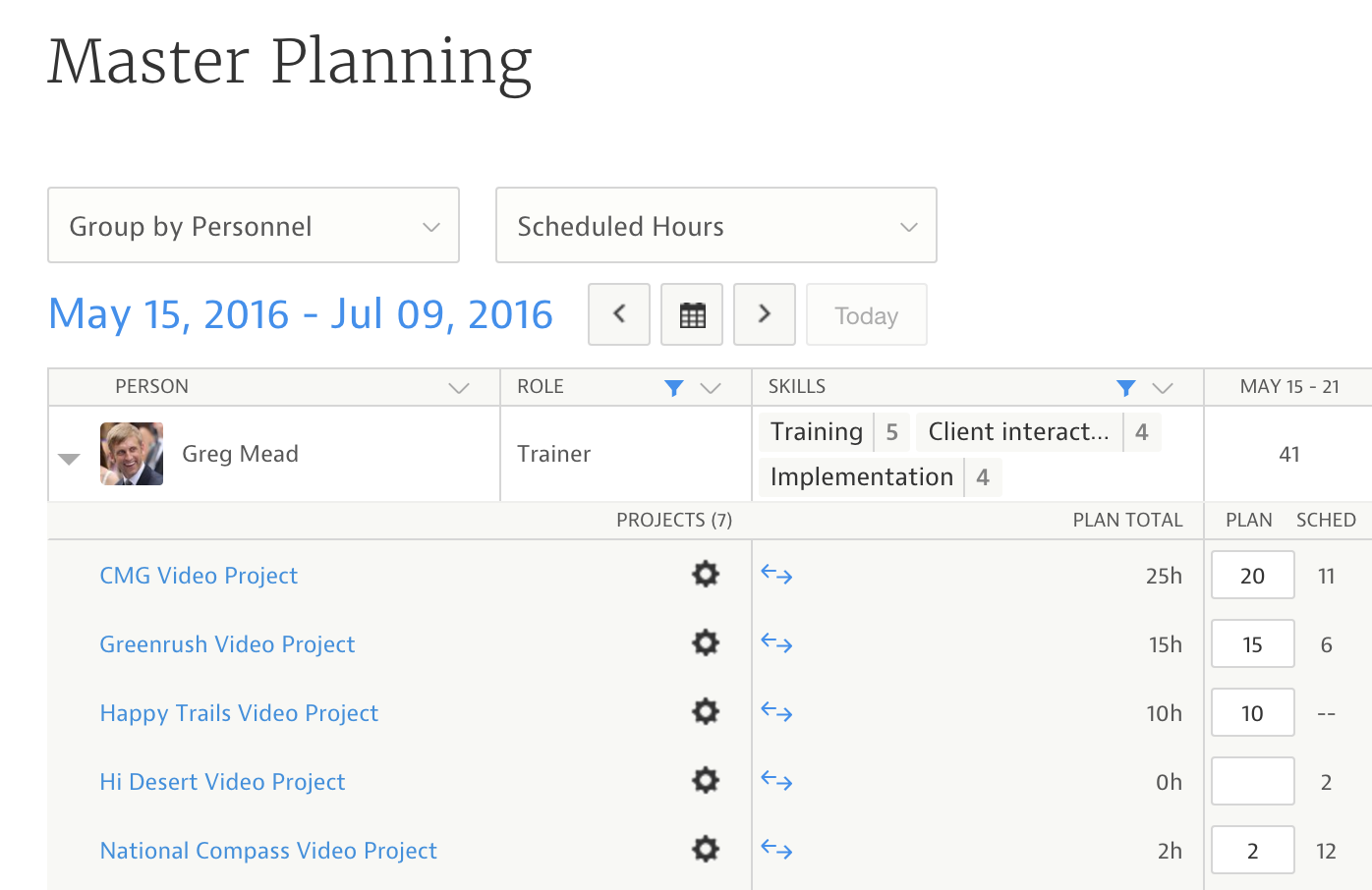Click swap arrows icon for National Compass row
This screenshot has width=1372, height=890.
[x=776, y=850]
